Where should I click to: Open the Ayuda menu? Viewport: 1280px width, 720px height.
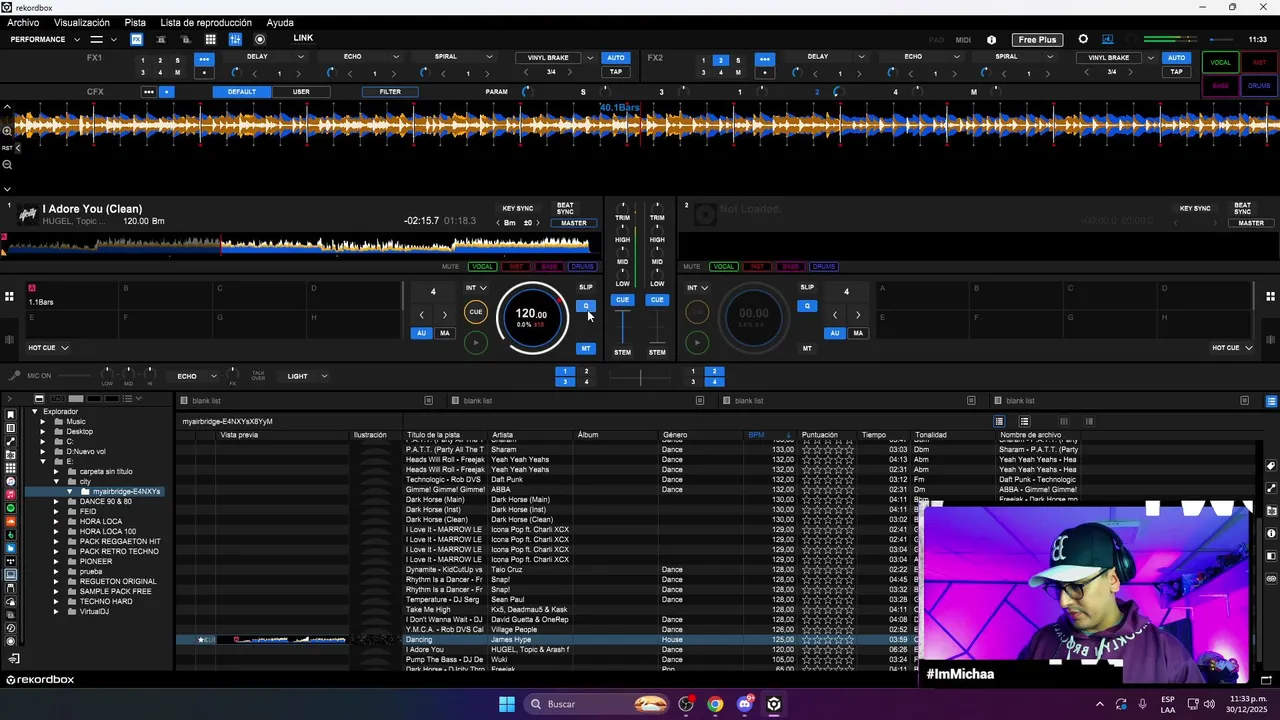point(280,22)
